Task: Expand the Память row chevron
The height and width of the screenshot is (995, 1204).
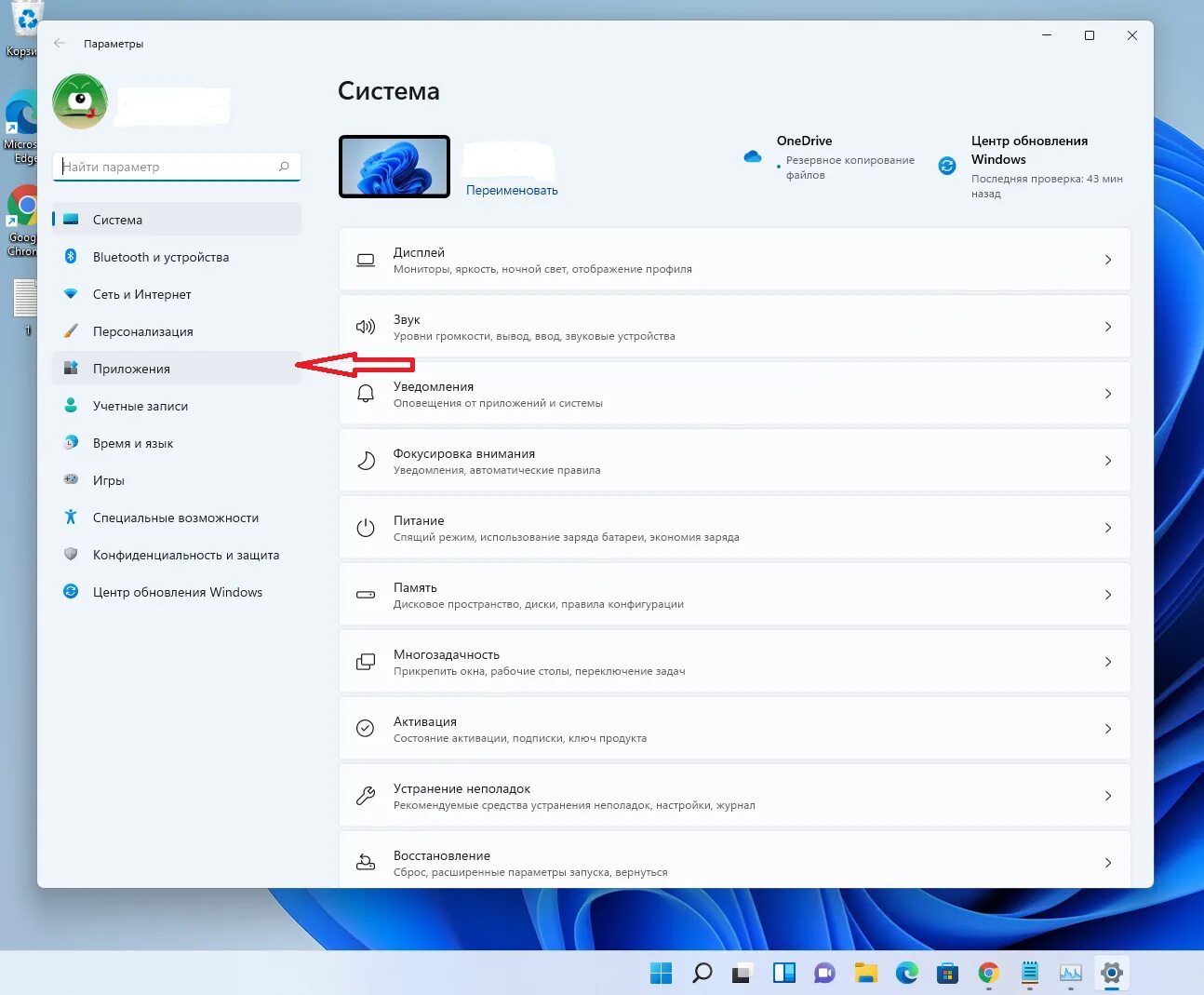Action: point(1108,595)
